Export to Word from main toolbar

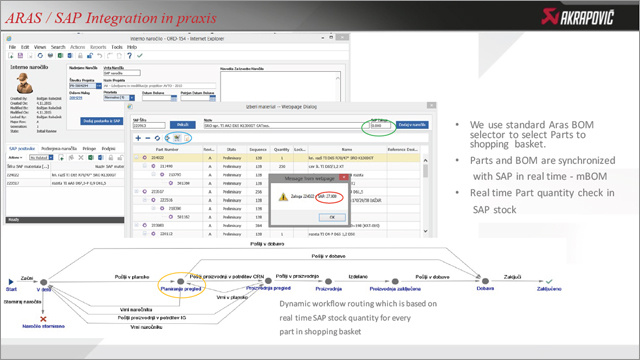[x=70, y=56]
